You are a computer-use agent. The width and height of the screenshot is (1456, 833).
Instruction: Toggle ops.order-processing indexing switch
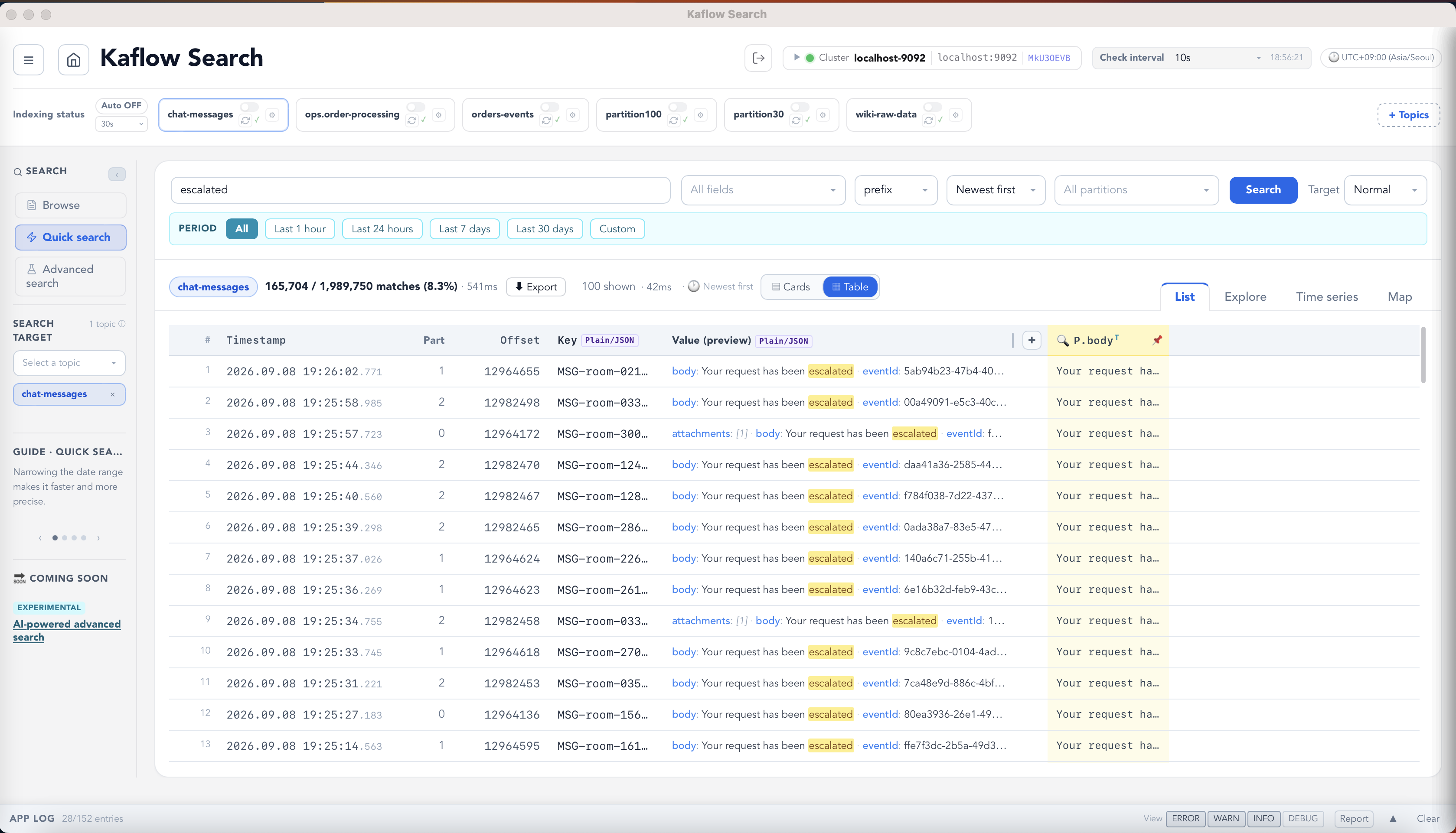[x=416, y=107]
